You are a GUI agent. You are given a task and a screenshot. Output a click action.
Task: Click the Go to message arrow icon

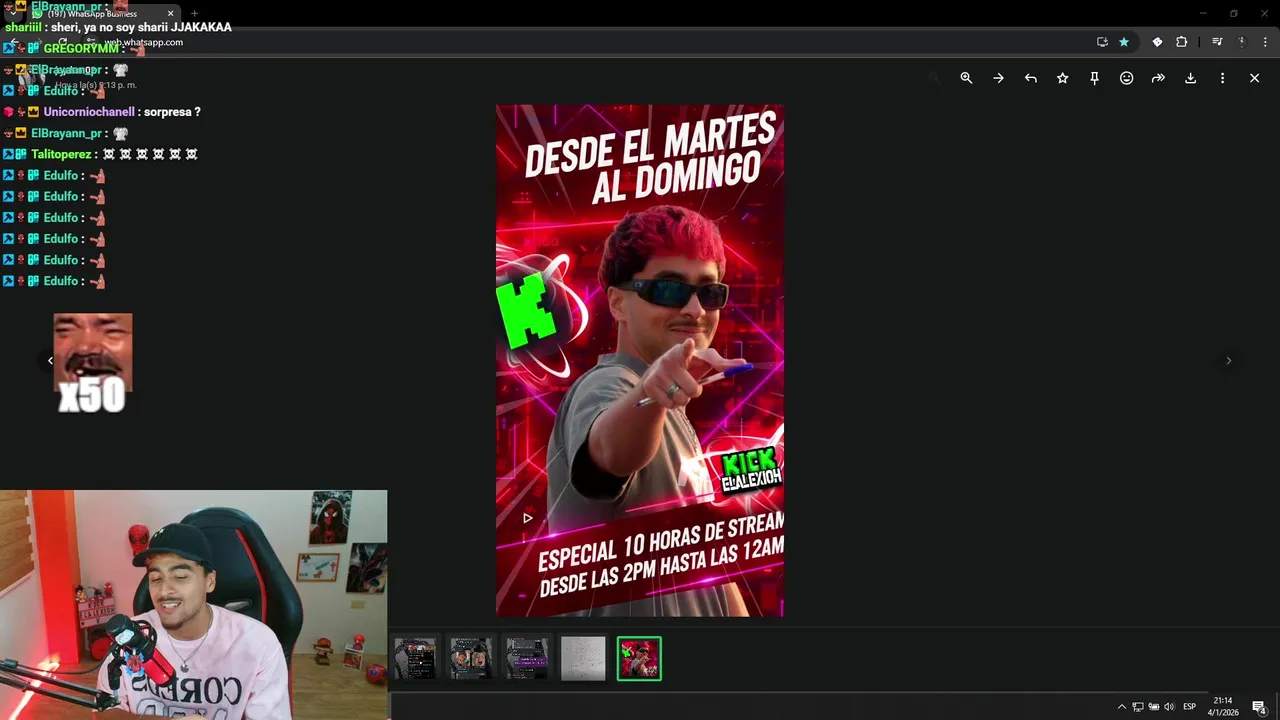[998, 78]
